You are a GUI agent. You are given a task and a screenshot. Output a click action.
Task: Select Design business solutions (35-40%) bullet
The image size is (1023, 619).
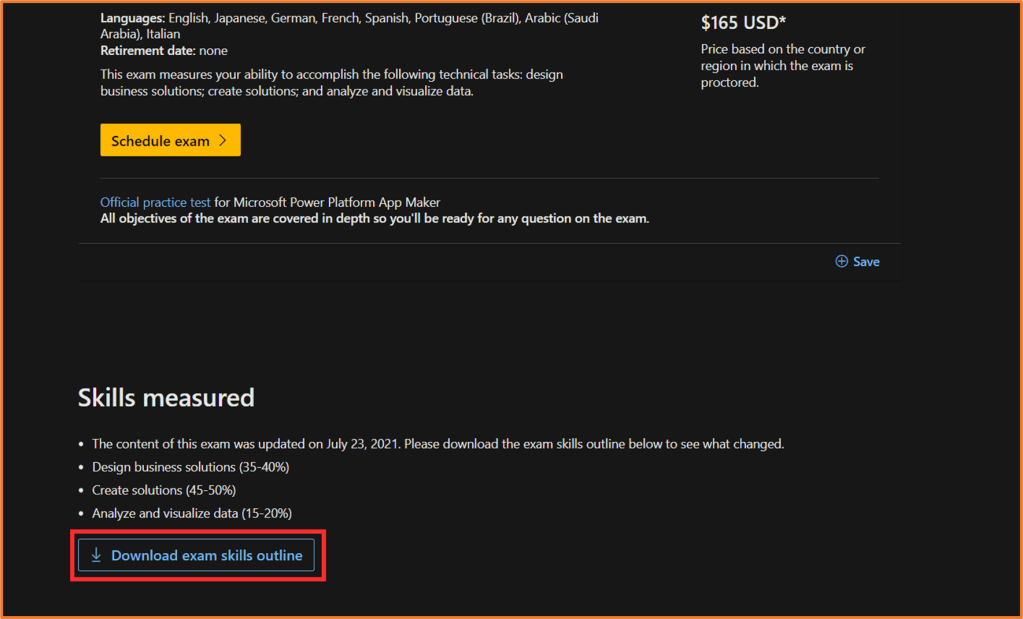pos(190,467)
